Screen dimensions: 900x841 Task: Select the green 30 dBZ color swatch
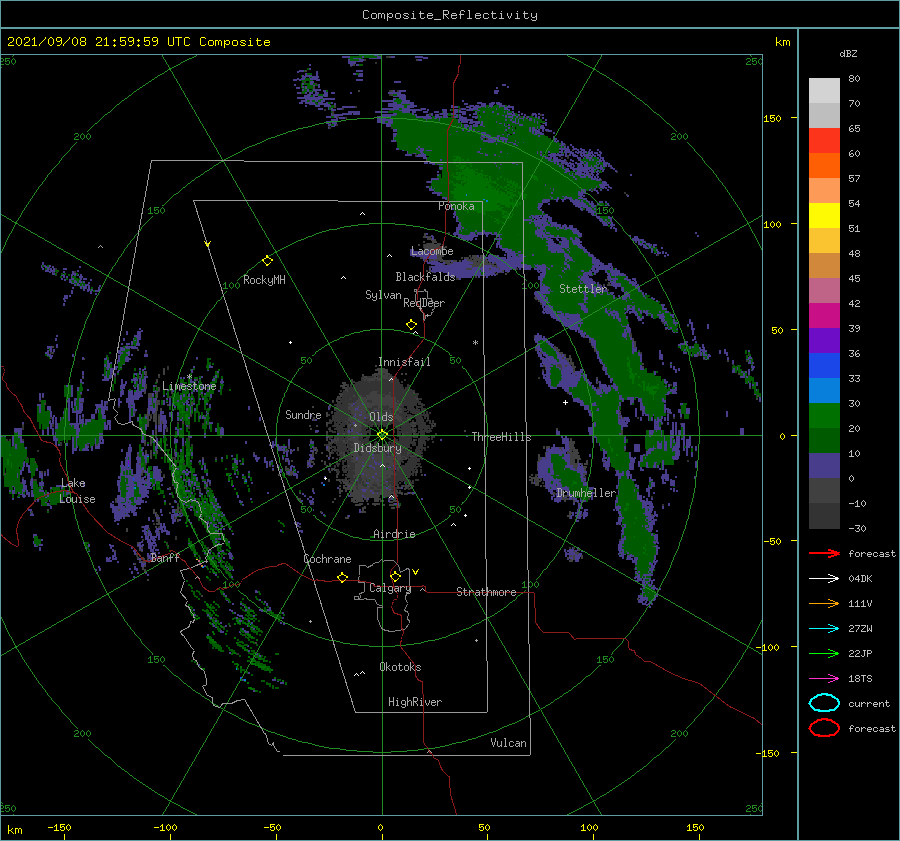(824, 416)
